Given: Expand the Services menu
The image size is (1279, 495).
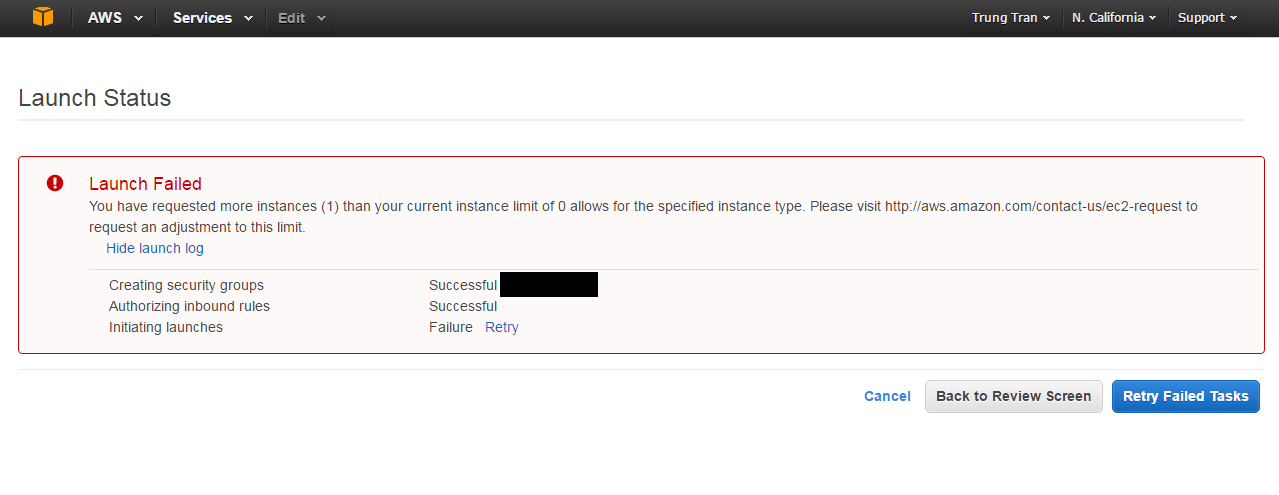Looking at the screenshot, I should tap(213, 18).
